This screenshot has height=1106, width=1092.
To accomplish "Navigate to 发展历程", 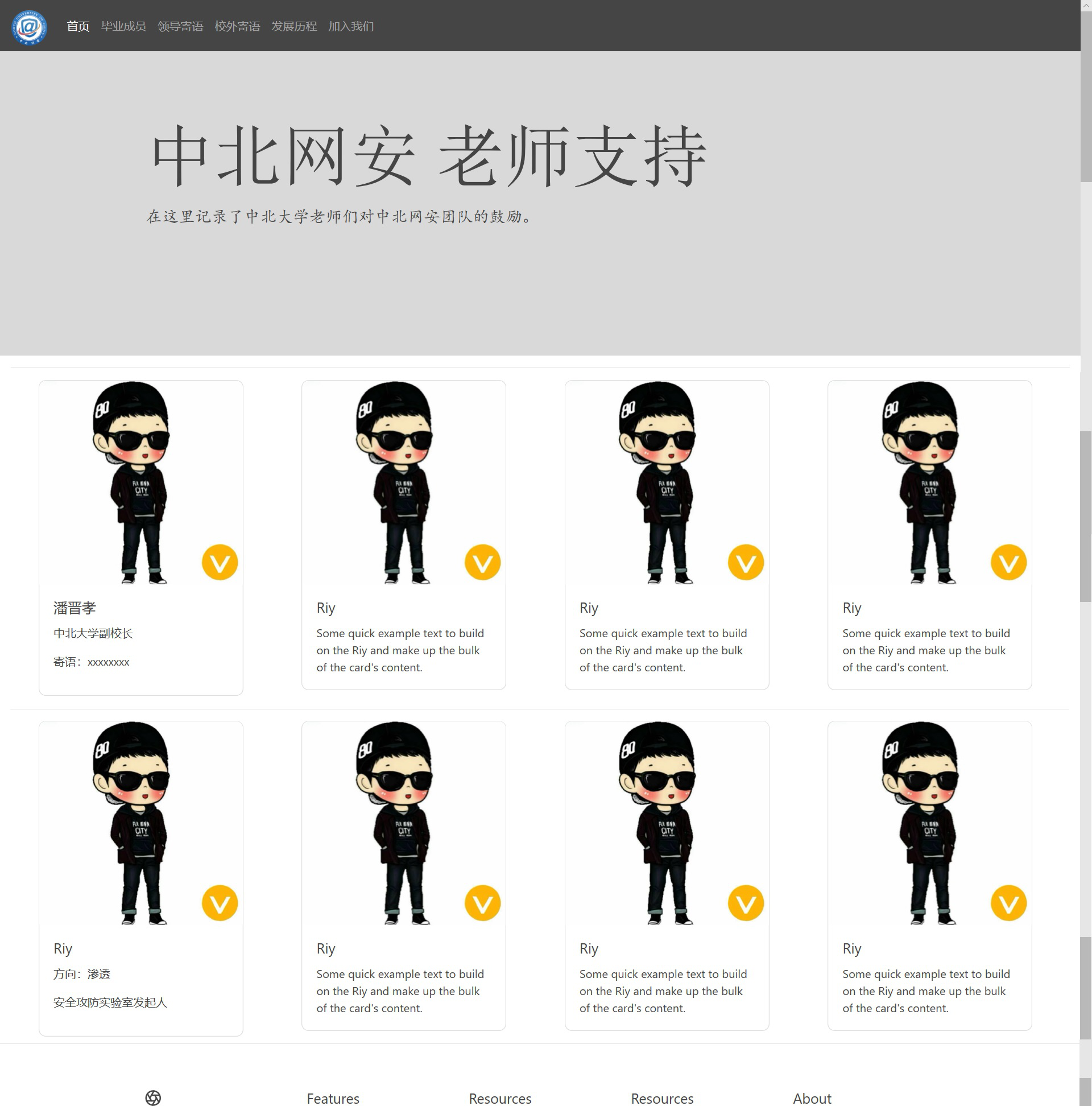I will point(293,26).
